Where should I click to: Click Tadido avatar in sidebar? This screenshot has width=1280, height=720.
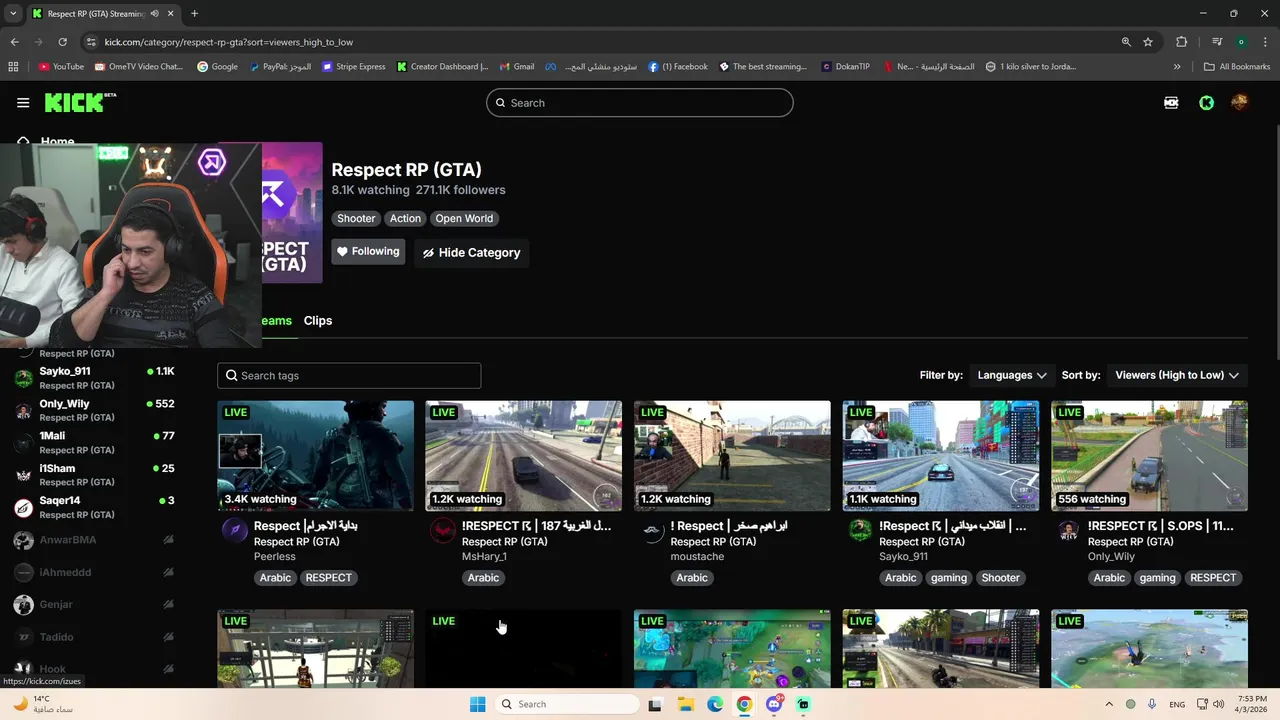click(x=23, y=637)
